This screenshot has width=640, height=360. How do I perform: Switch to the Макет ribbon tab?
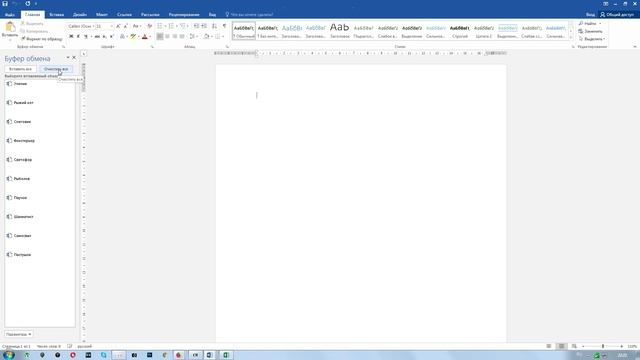point(102,15)
